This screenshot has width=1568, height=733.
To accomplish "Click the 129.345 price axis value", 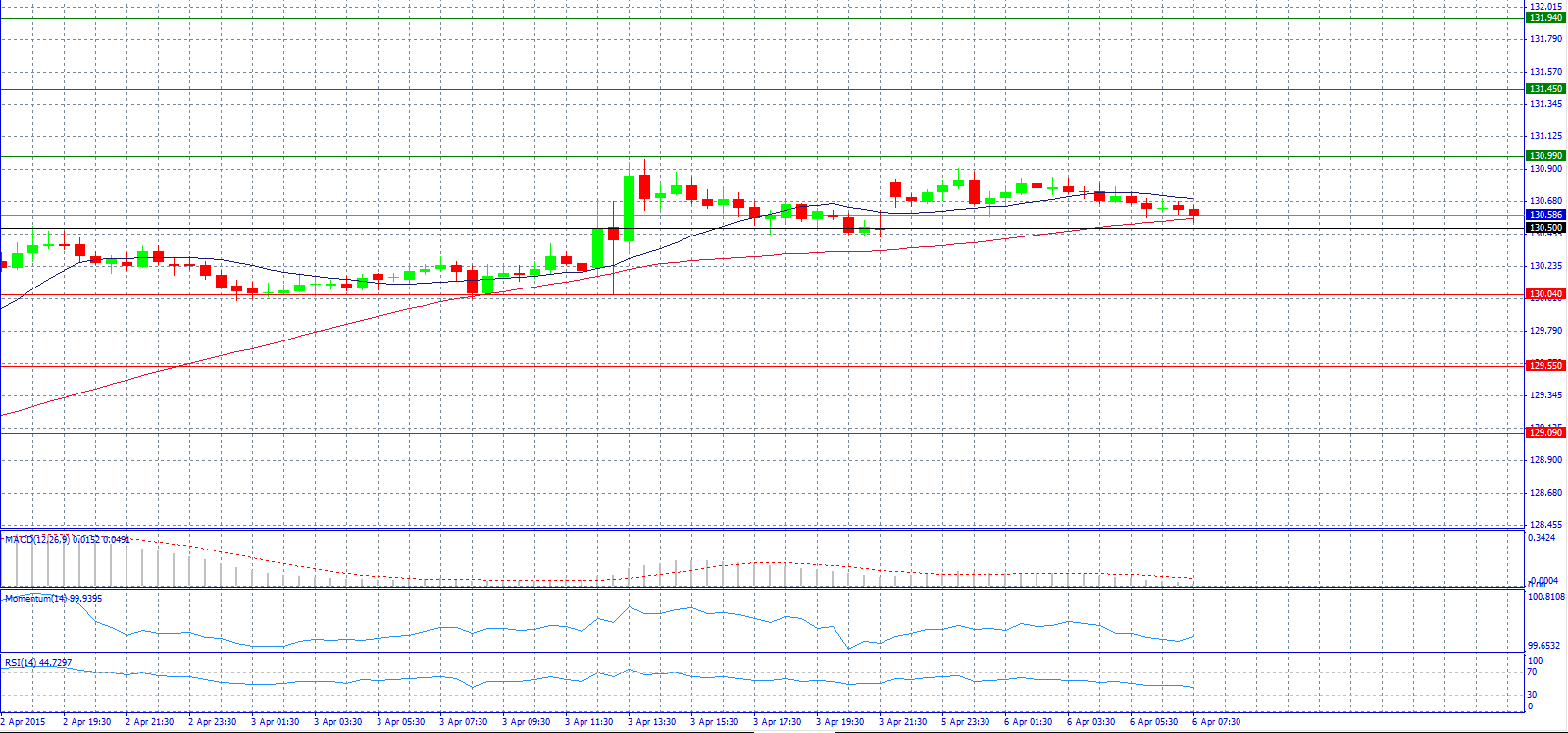I will pos(1546,395).
